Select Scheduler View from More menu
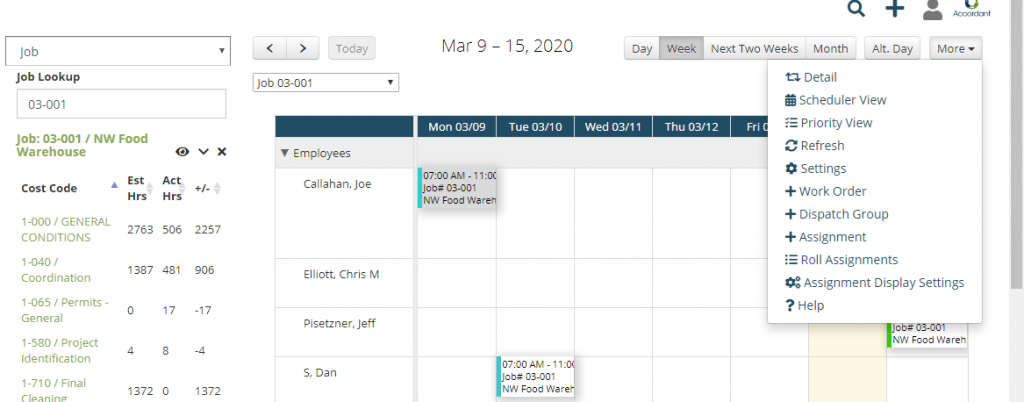Image resolution: width=1024 pixels, height=402 pixels. (835, 100)
